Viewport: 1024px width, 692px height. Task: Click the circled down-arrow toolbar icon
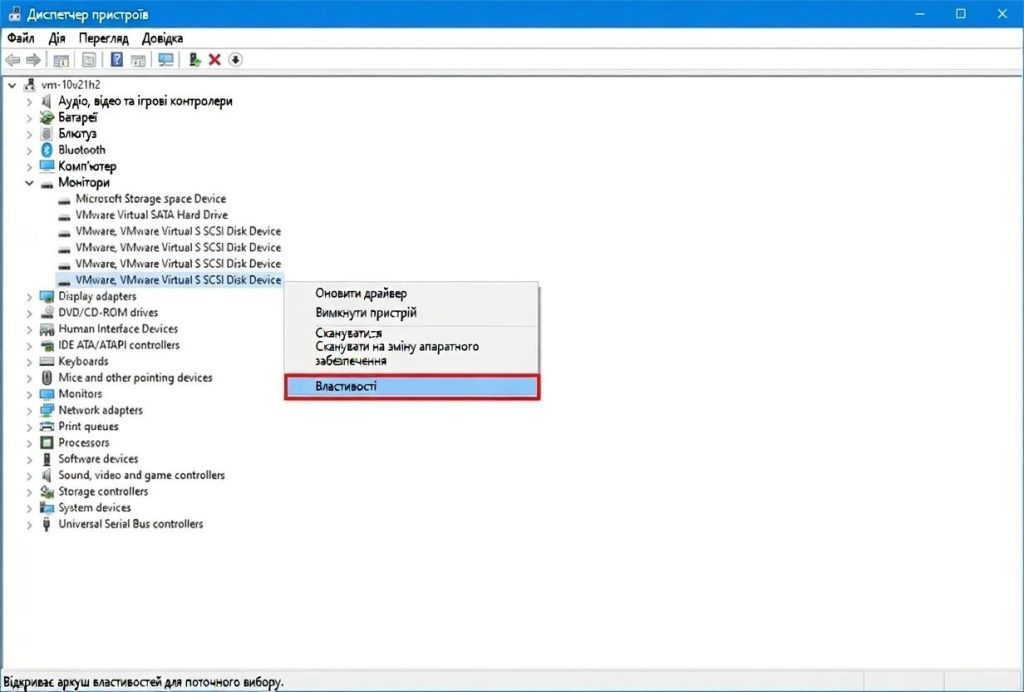(235, 60)
